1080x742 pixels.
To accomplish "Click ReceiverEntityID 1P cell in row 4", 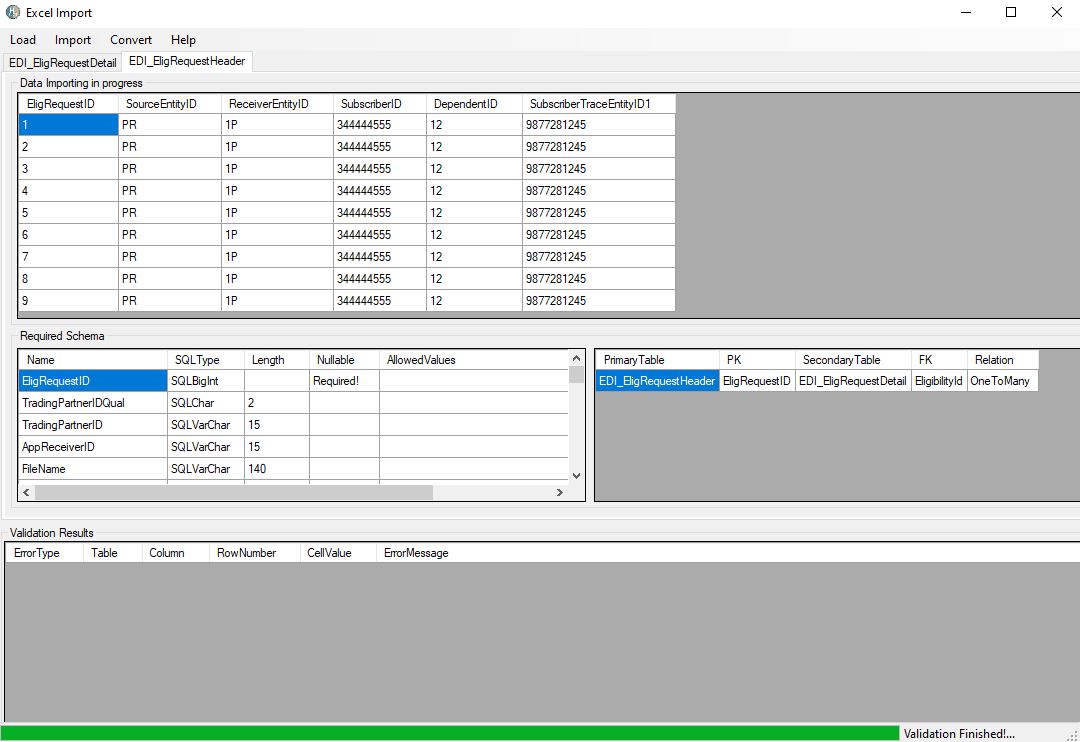I will (x=278, y=191).
